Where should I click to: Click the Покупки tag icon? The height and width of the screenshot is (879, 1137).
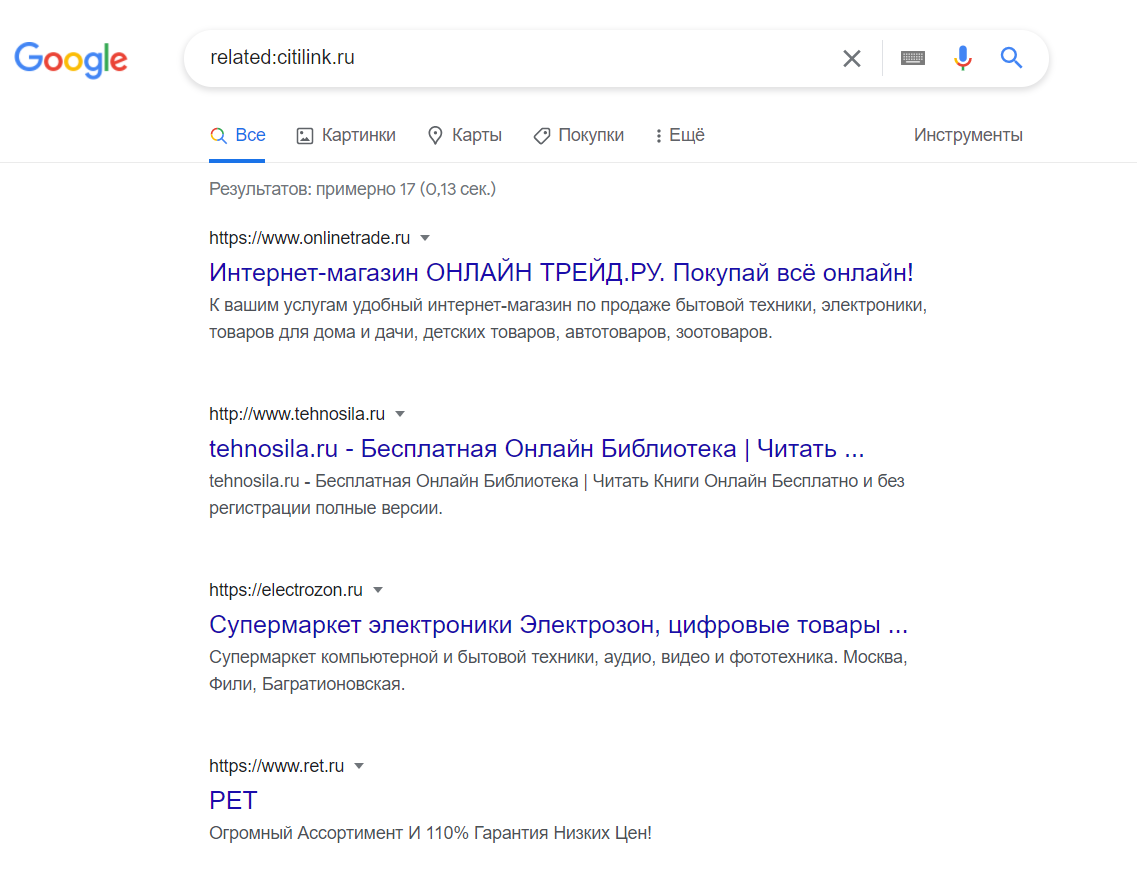tap(542, 136)
